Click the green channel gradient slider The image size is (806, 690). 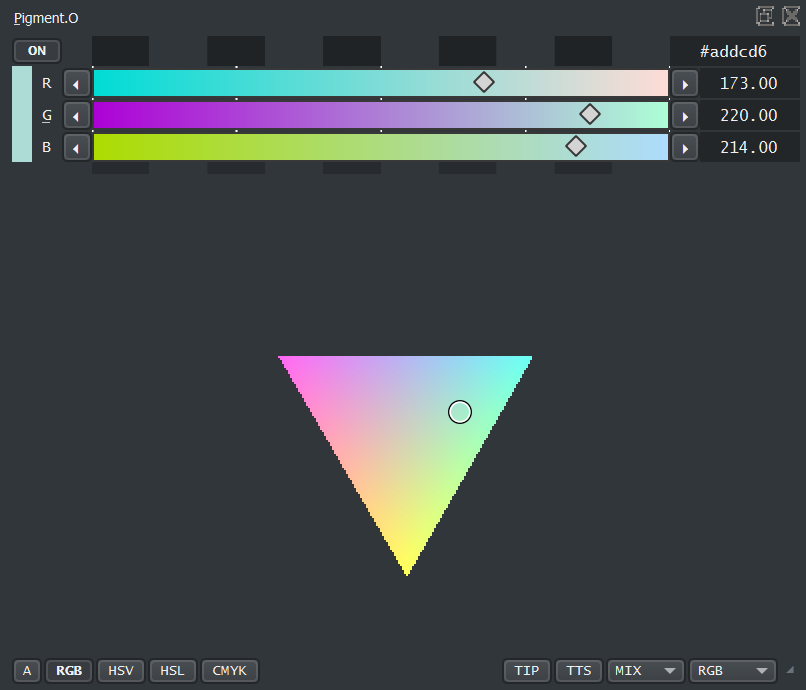pos(380,115)
